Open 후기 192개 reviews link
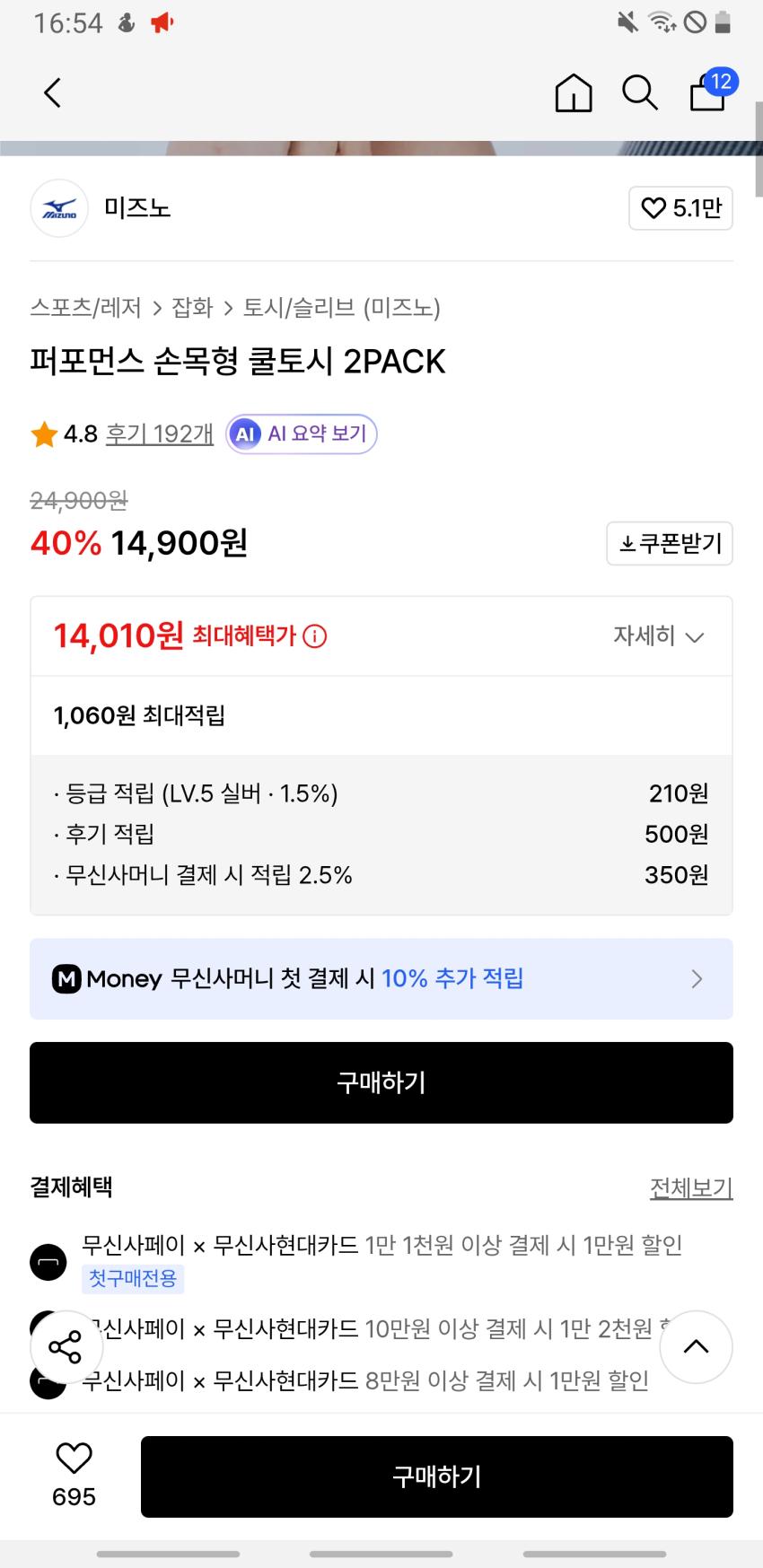Screen dimensions: 763x1568 tap(160, 434)
